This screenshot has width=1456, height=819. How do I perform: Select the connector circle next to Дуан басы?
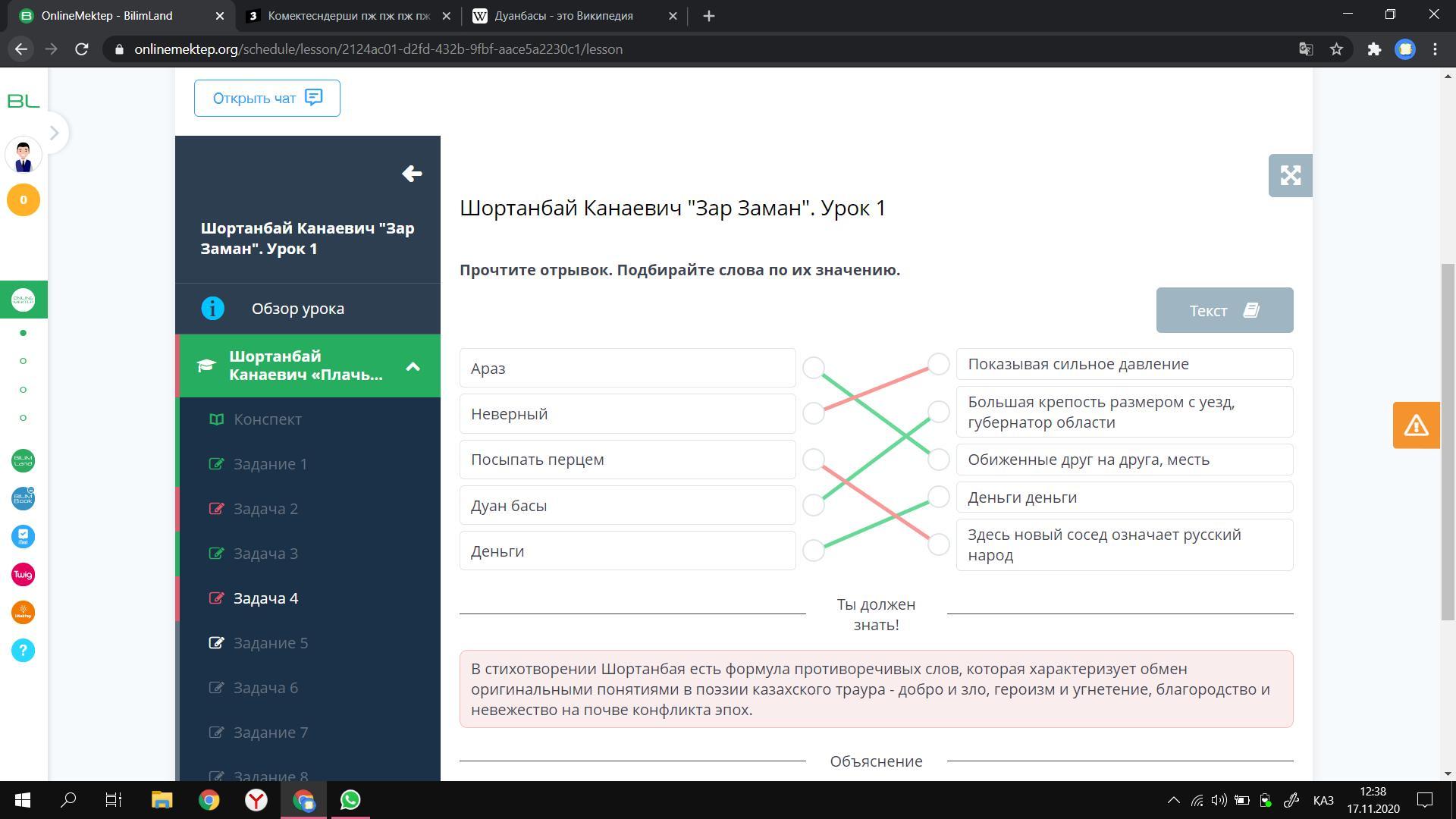(x=814, y=505)
